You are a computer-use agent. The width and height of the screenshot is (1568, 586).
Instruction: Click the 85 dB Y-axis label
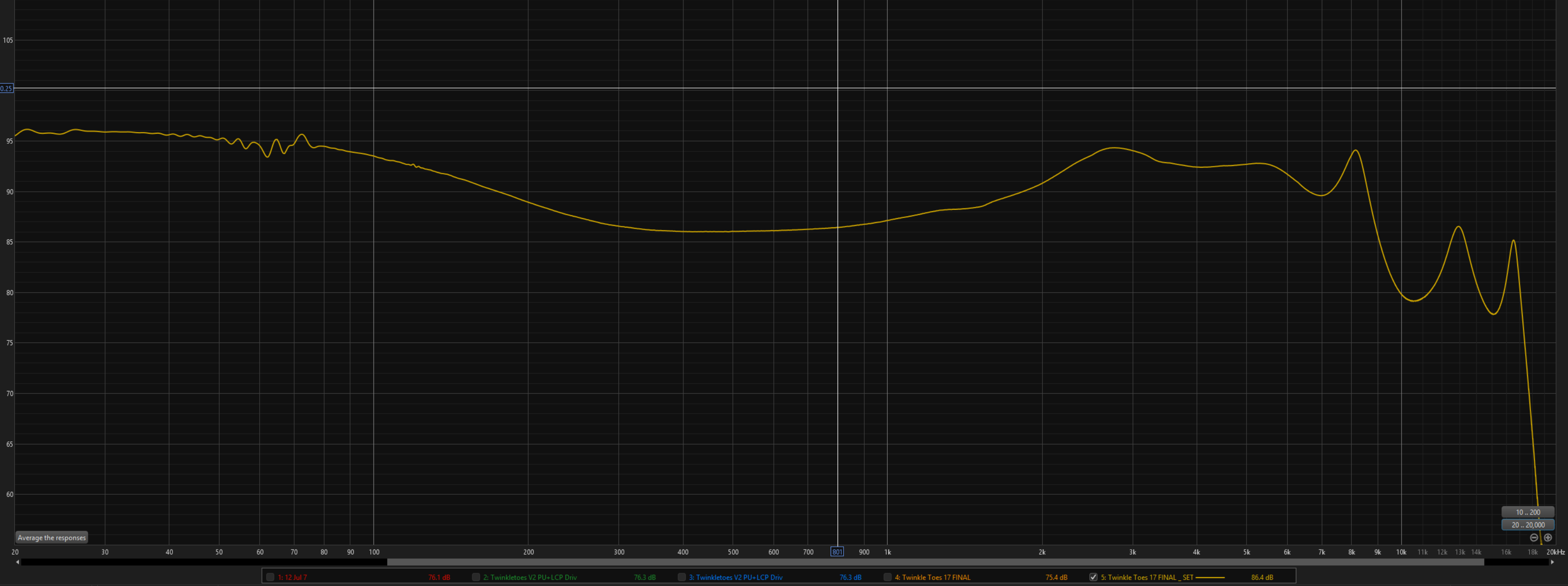pyautogui.click(x=10, y=242)
